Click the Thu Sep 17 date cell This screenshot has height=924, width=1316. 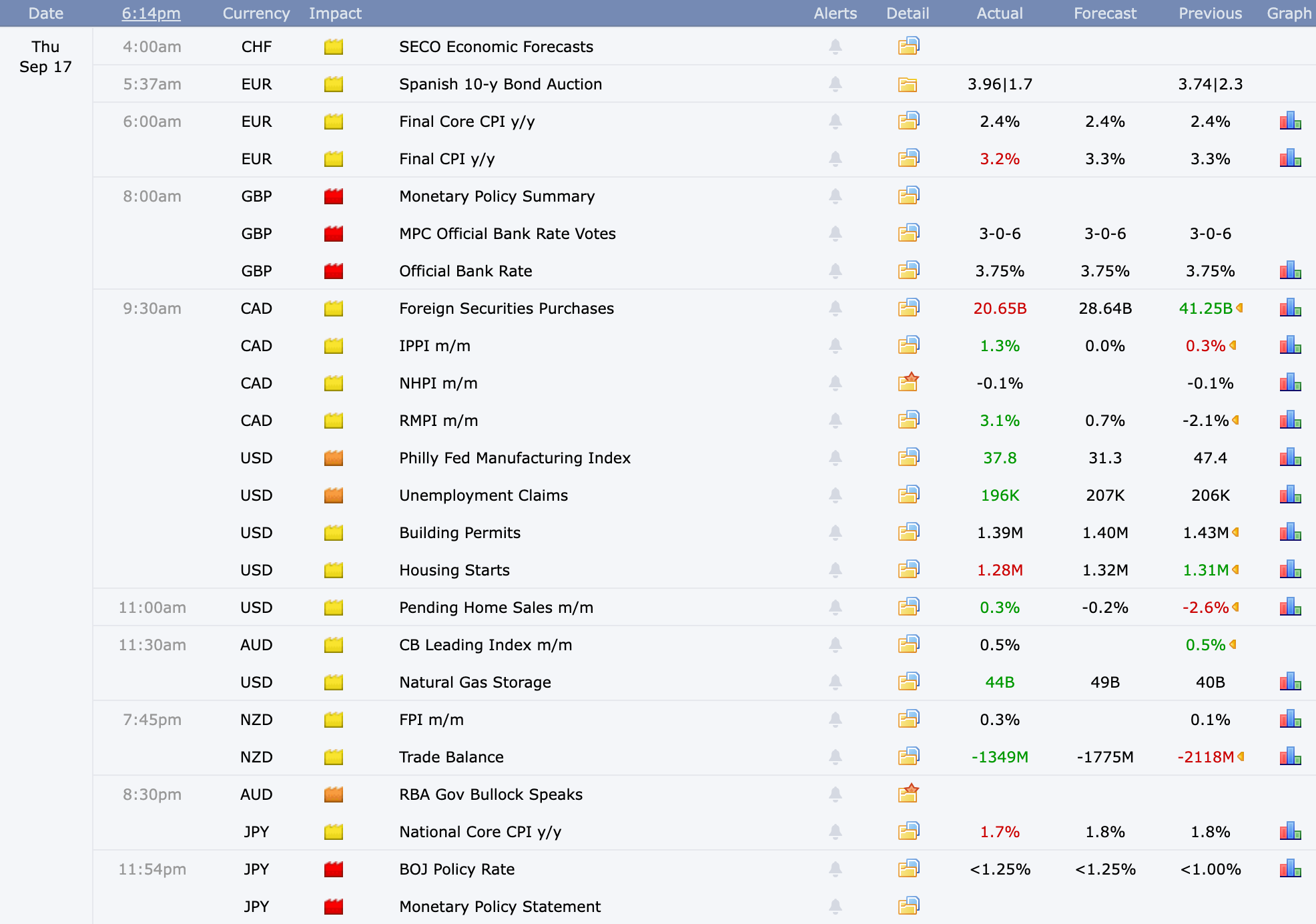pos(45,57)
